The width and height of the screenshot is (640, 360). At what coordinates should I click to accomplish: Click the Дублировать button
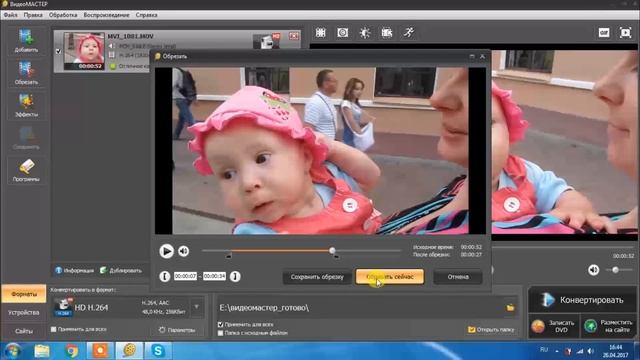click(x=121, y=270)
